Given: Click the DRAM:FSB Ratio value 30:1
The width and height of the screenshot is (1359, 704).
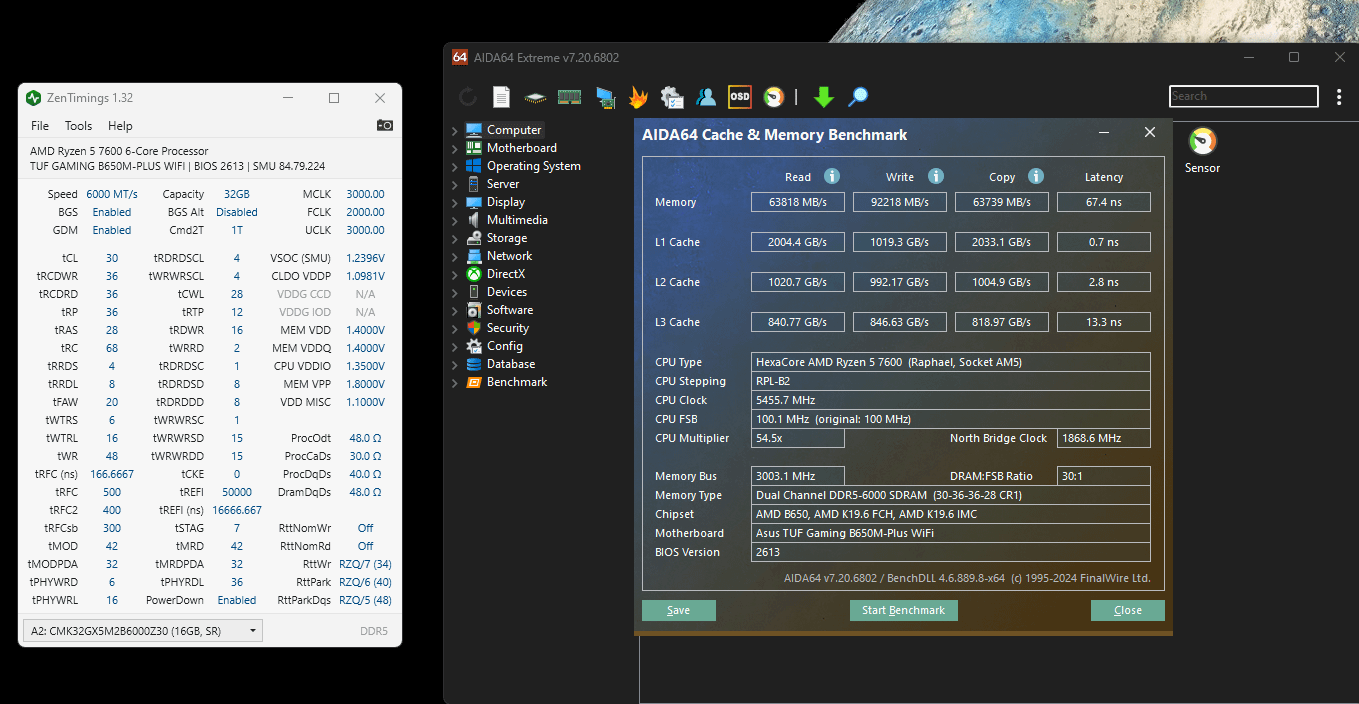Looking at the screenshot, I should click(x=1104, y=476).
